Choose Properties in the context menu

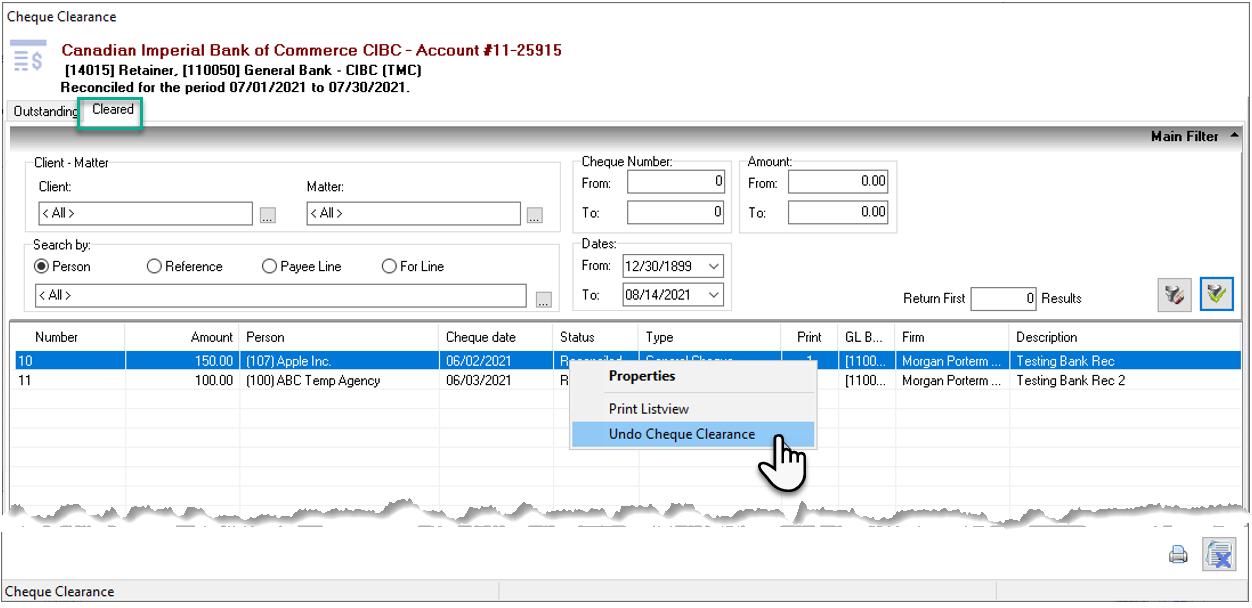click(x=642, y=377)
